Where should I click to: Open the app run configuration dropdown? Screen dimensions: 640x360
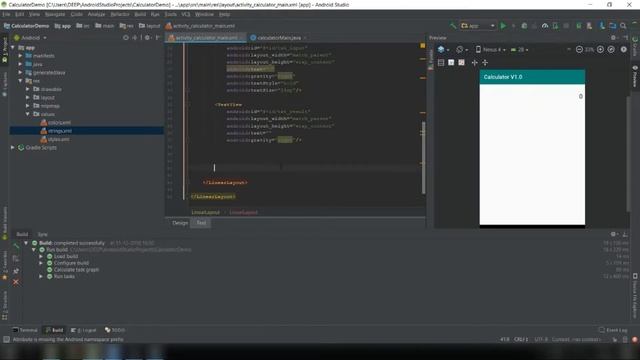click(x=478, y=26)
